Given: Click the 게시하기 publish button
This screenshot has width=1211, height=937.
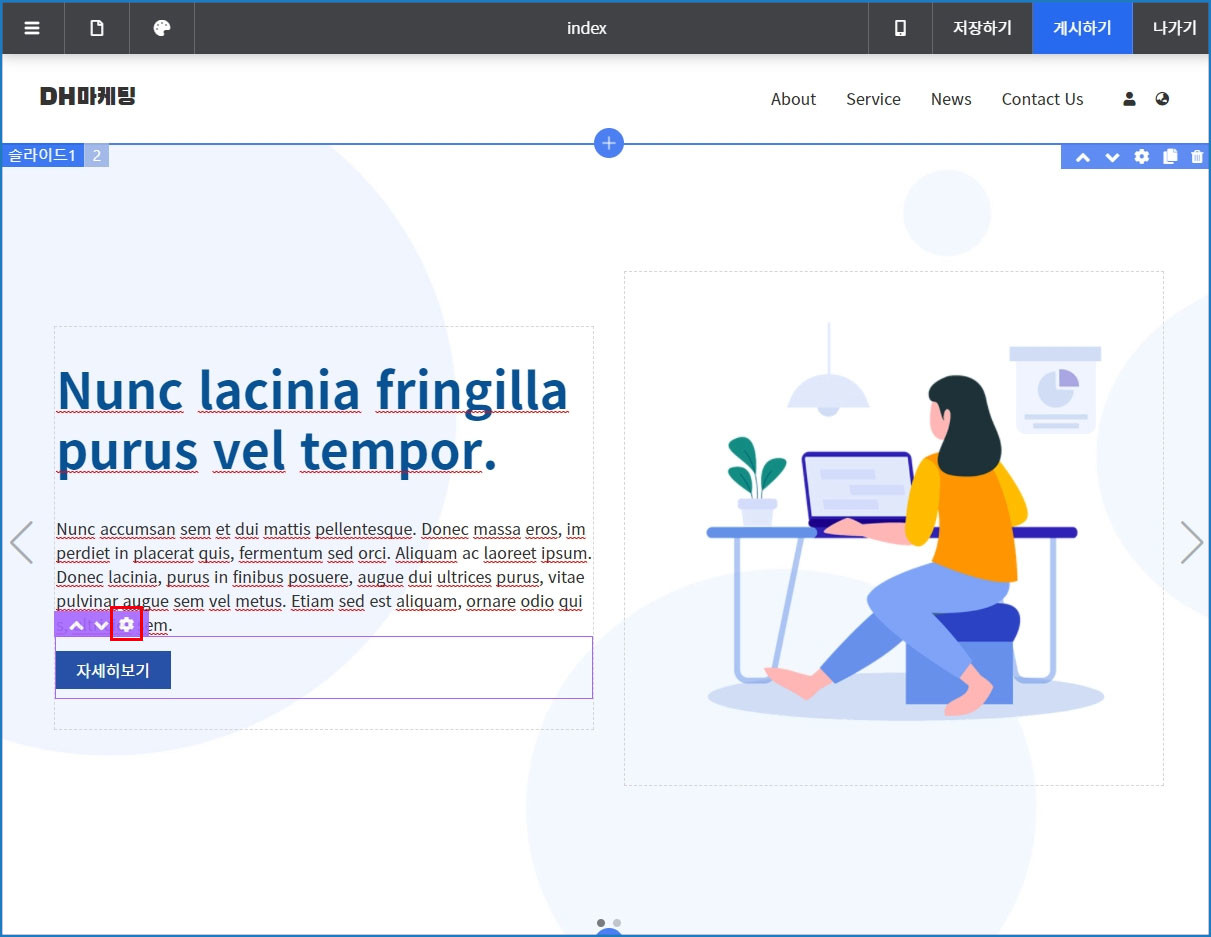Looking at the screenshot, I should point(1082,28).
